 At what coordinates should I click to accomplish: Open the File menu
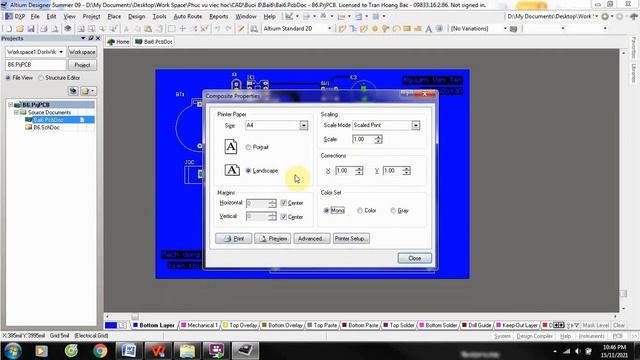click(x=35, y=16)
